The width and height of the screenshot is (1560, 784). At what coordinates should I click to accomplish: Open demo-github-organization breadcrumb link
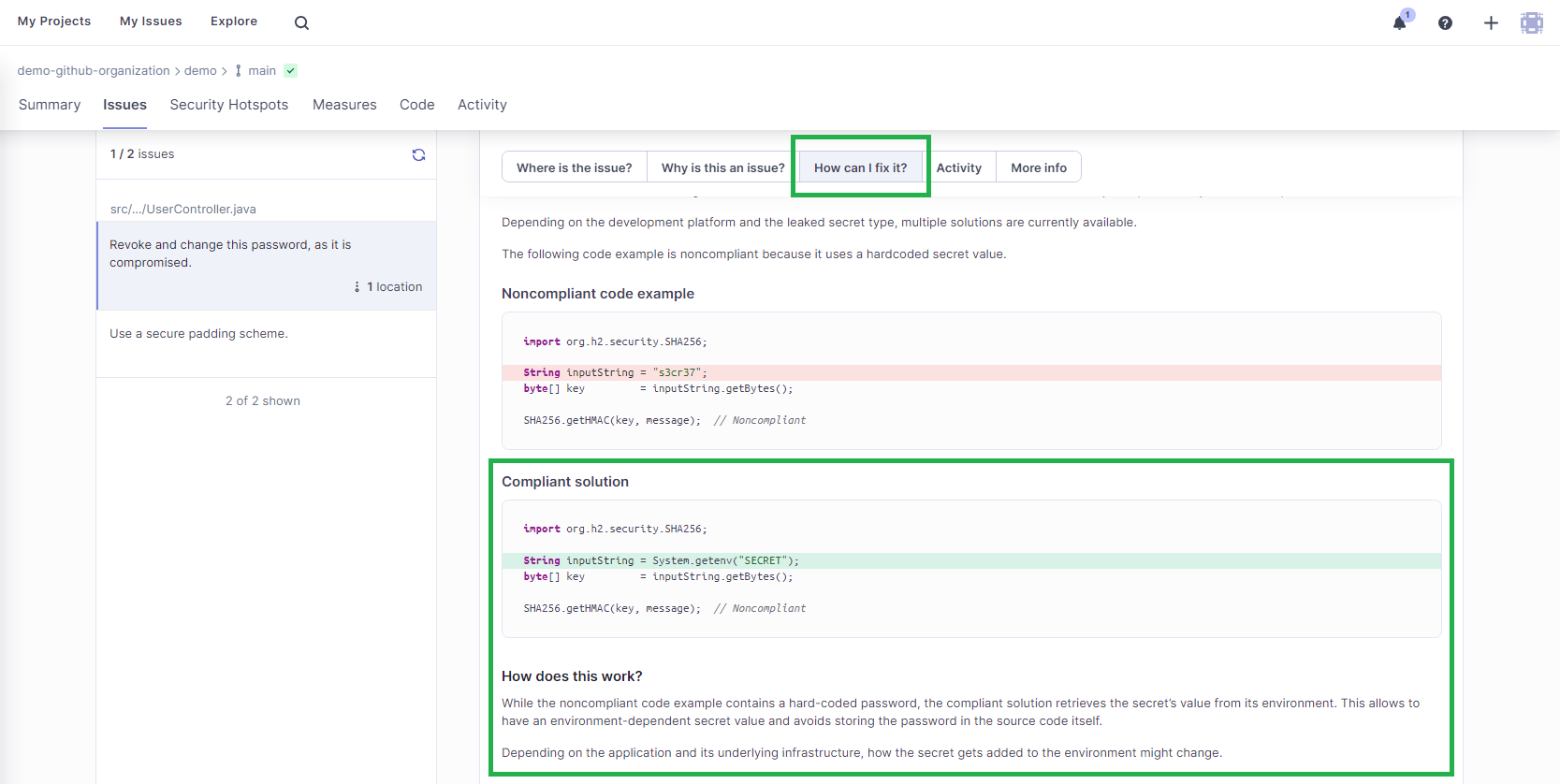(x=94, y=71)
